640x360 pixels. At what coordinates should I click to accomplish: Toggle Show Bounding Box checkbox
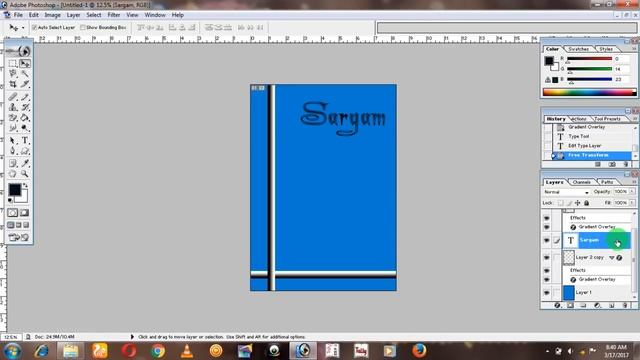pos(83,27)
